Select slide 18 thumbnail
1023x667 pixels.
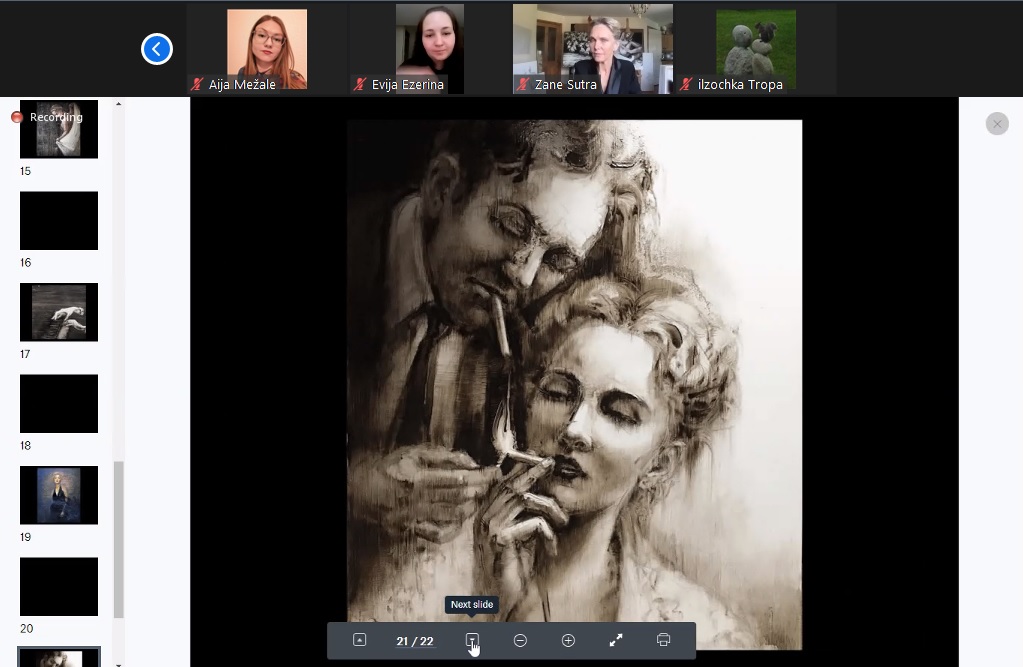pyautogui.click(x=59, y=403)
